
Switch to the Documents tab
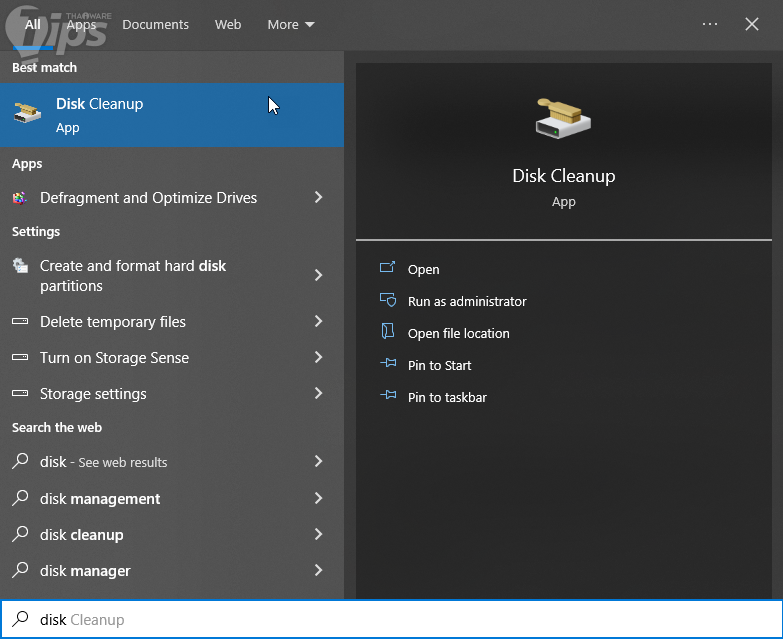coord(155,24)
